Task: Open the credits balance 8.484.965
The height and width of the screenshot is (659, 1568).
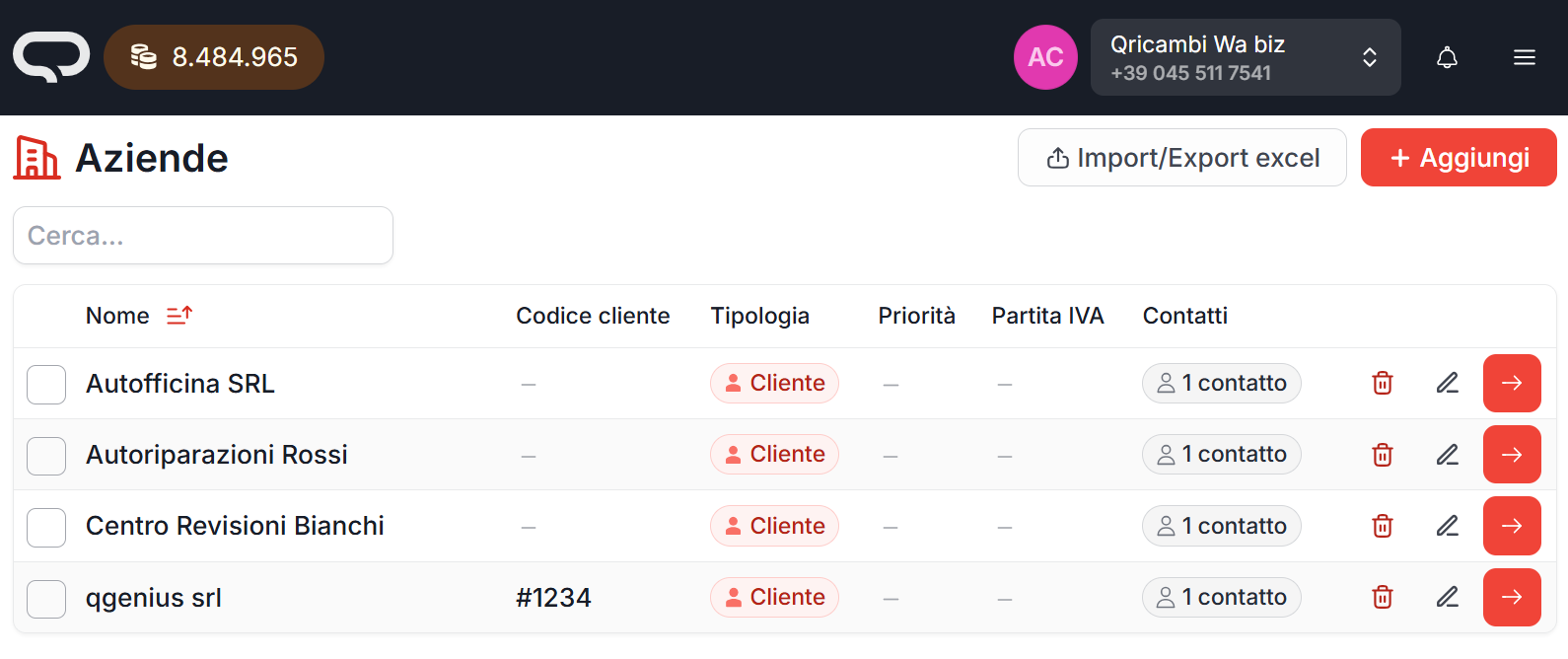Action: (x=214, y=57)
